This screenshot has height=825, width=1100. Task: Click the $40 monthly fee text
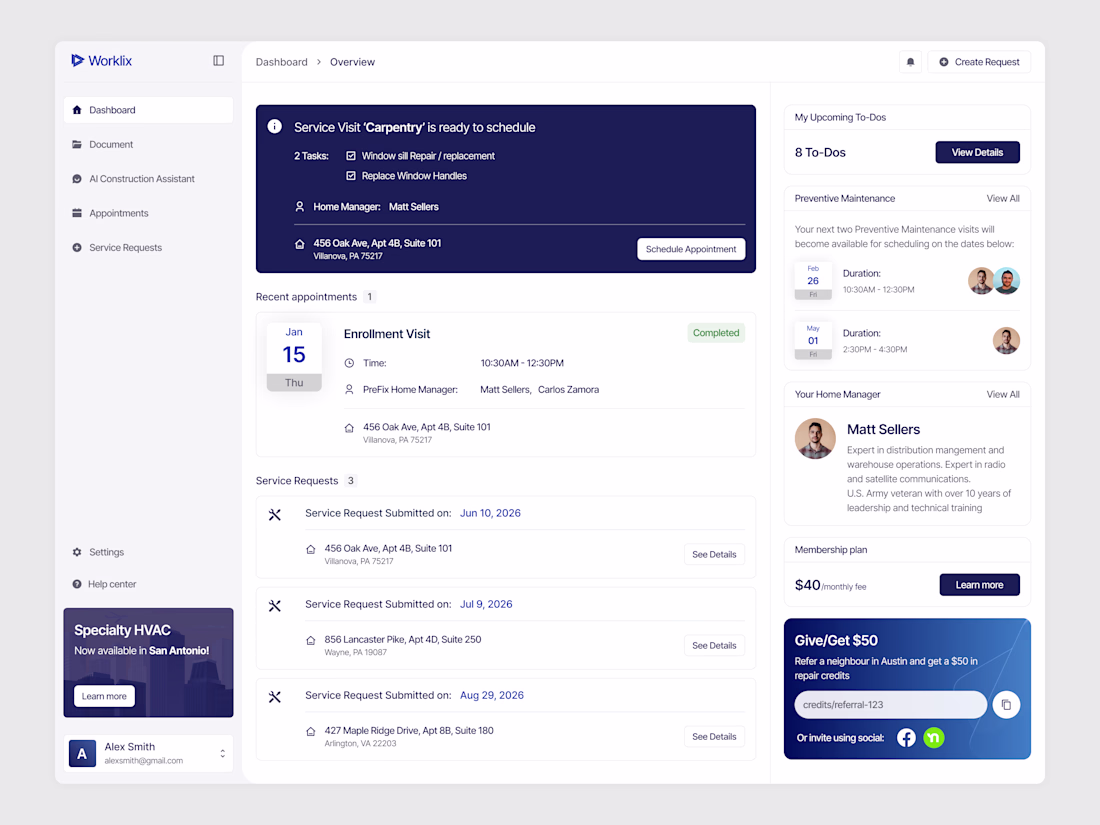[x=831, y=585]
